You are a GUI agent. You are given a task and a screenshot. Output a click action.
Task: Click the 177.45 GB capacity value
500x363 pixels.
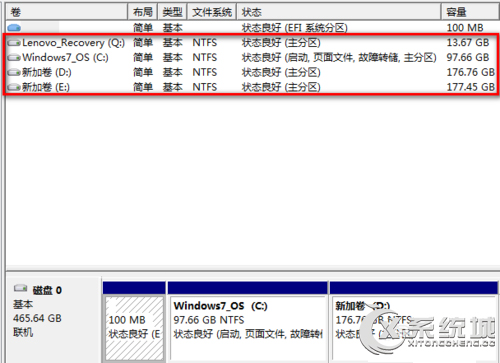click(471, 87)
